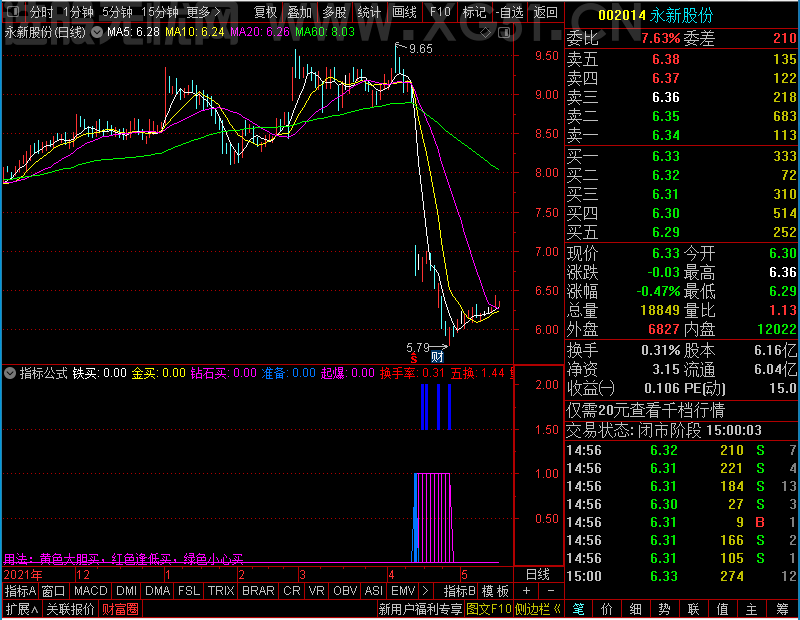Expand the 更多 periods list
The height and width of the screenshot is (620, 800).
click(x=203, y=12)
